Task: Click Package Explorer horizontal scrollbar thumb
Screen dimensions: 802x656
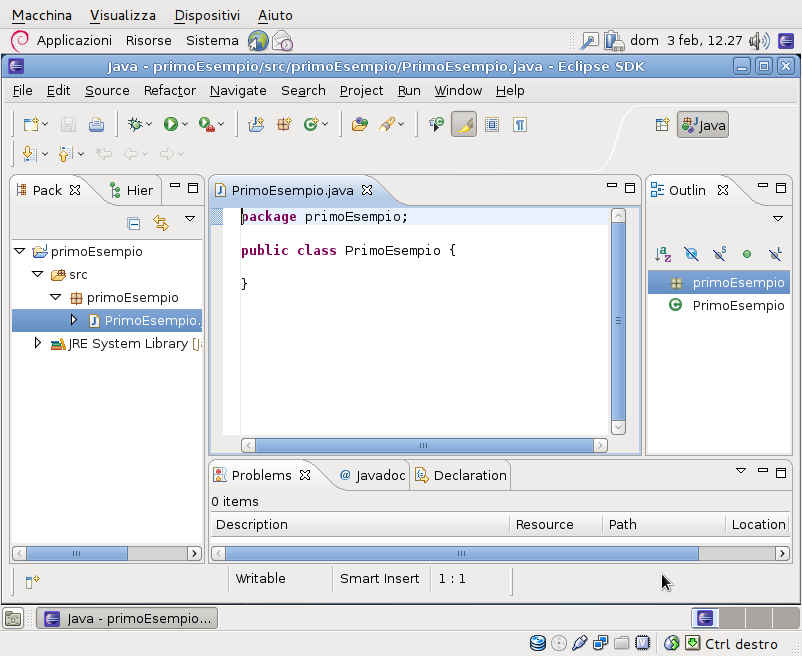Action: click(77, 553)
